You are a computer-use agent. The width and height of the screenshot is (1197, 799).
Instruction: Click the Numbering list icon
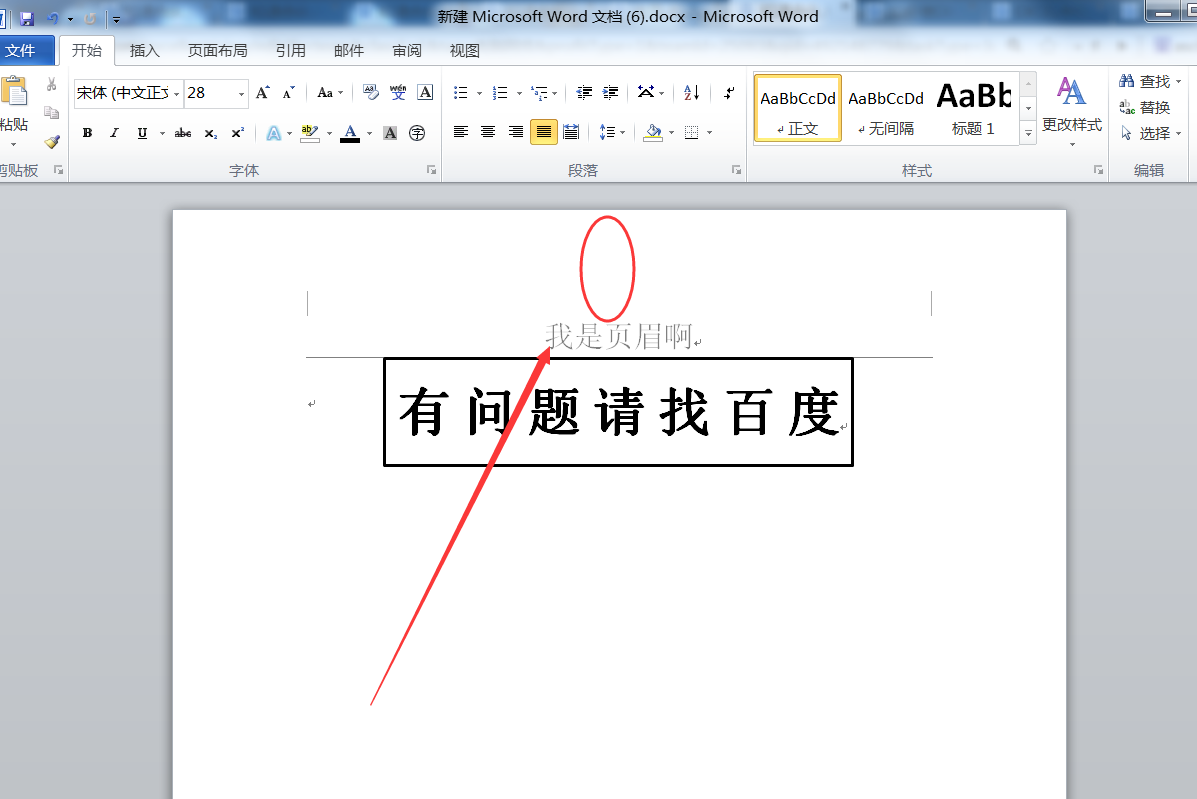(x=500, y=93)
